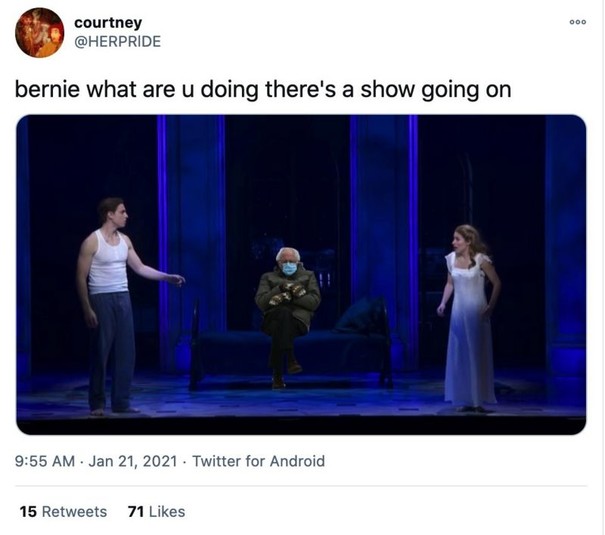
Task: Open the tweet's more options menu
Action: click(x=578, y=21)
